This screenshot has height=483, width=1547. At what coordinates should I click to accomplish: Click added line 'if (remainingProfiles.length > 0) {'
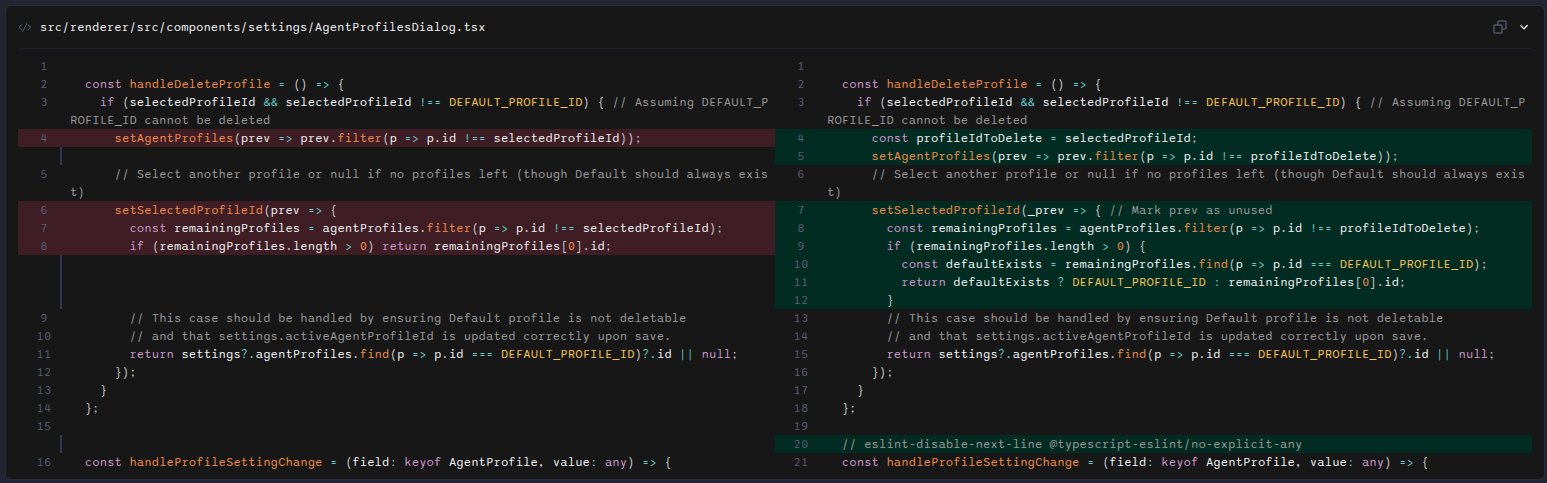pos(1153,246)
